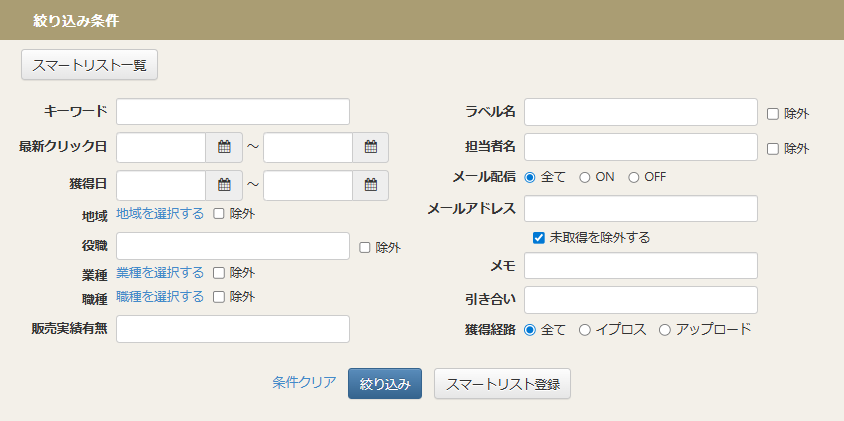Image resolution: width=844 pixels, height=421 pixels.
Task: Open the 職種を選択する link
Action: (160, 297)
